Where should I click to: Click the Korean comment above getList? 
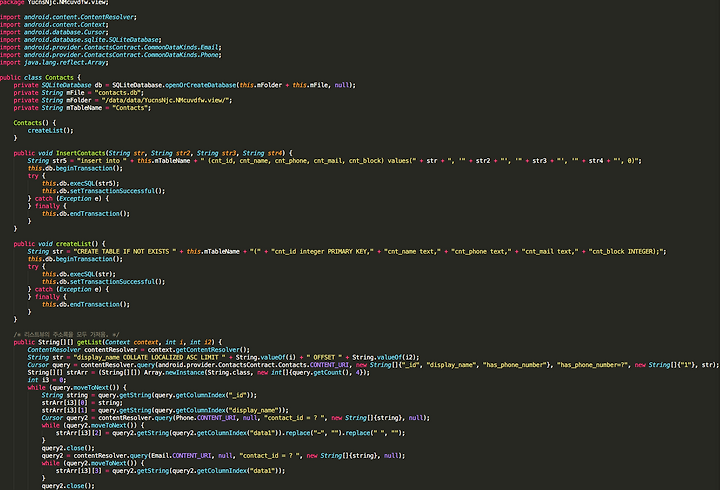tap(67, 334)
